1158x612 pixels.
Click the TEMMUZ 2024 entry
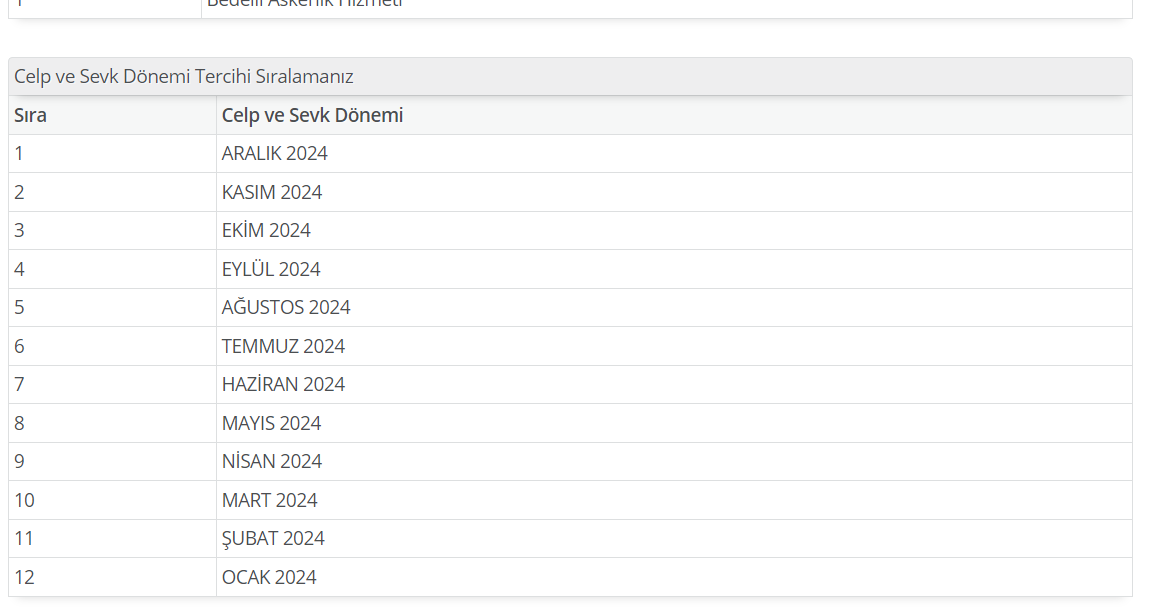674,346
